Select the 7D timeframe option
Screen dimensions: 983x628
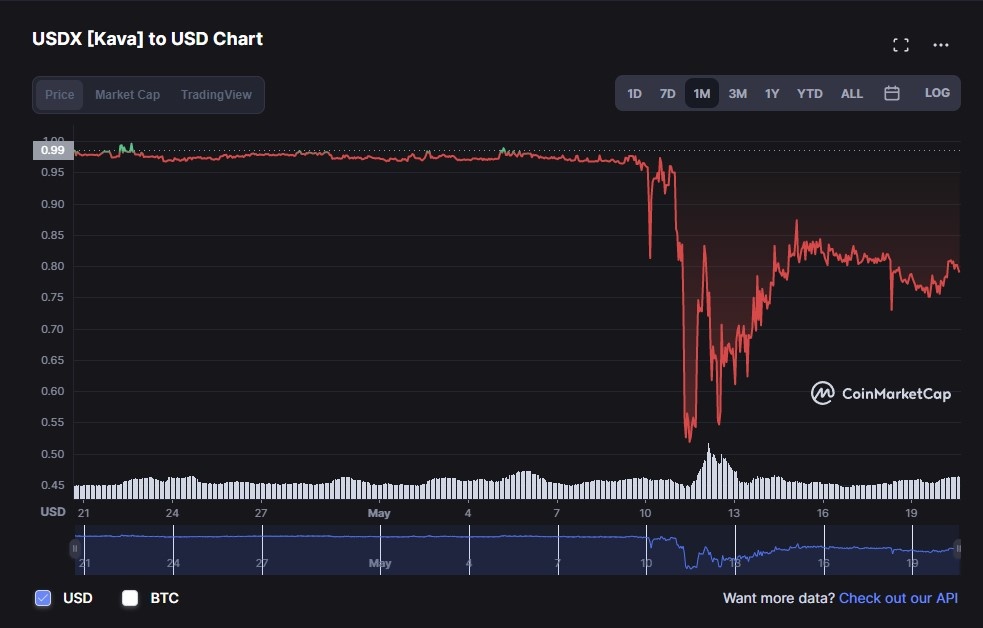667,93
